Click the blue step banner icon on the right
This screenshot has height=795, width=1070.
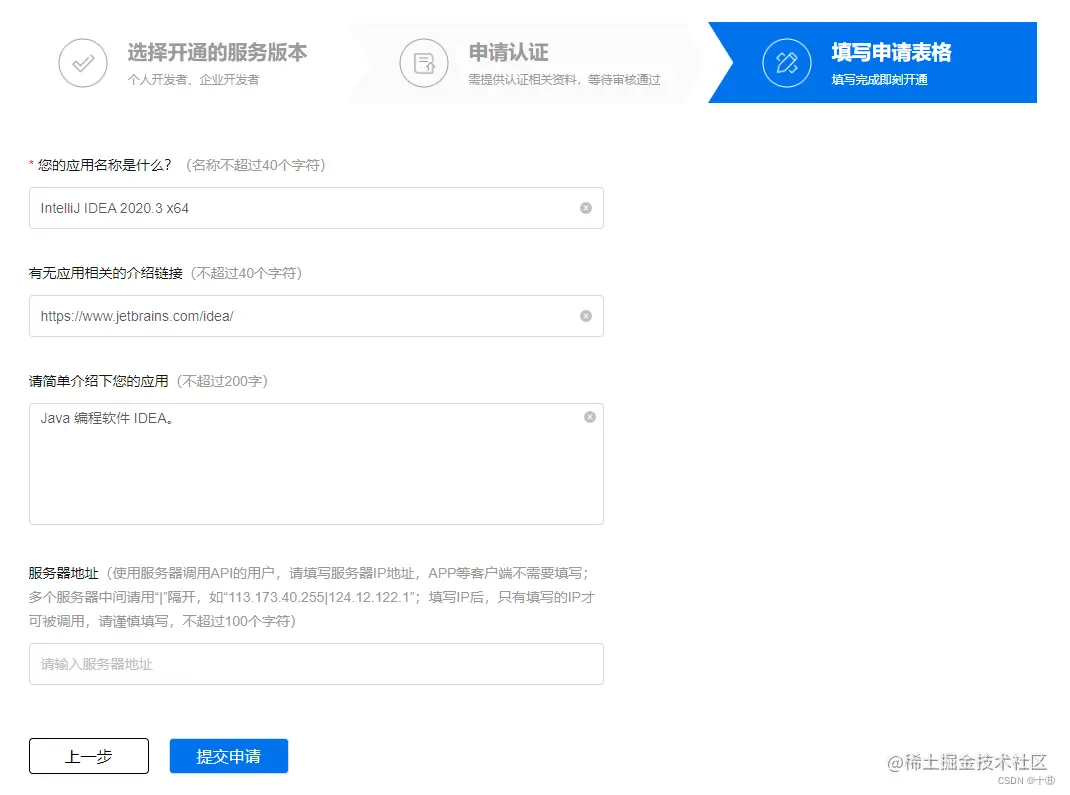(786, 62)
